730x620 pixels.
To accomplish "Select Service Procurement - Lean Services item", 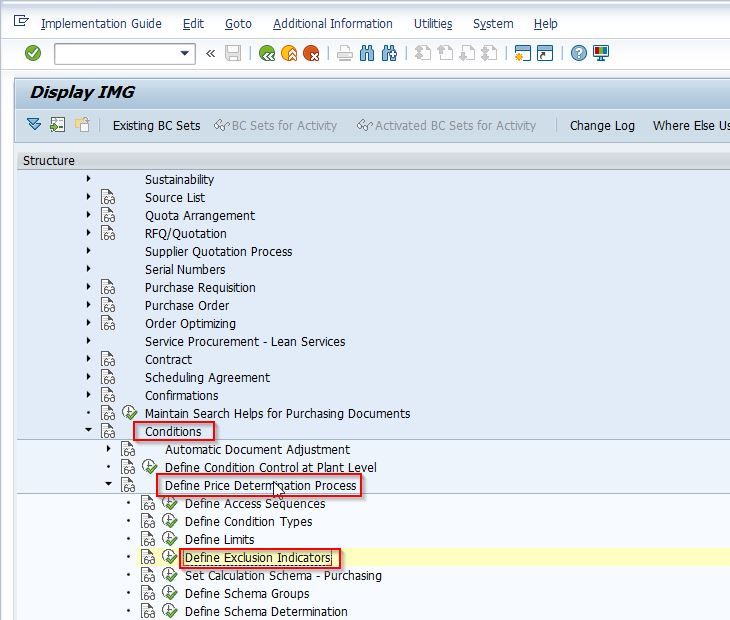I will tap(245, 342).
